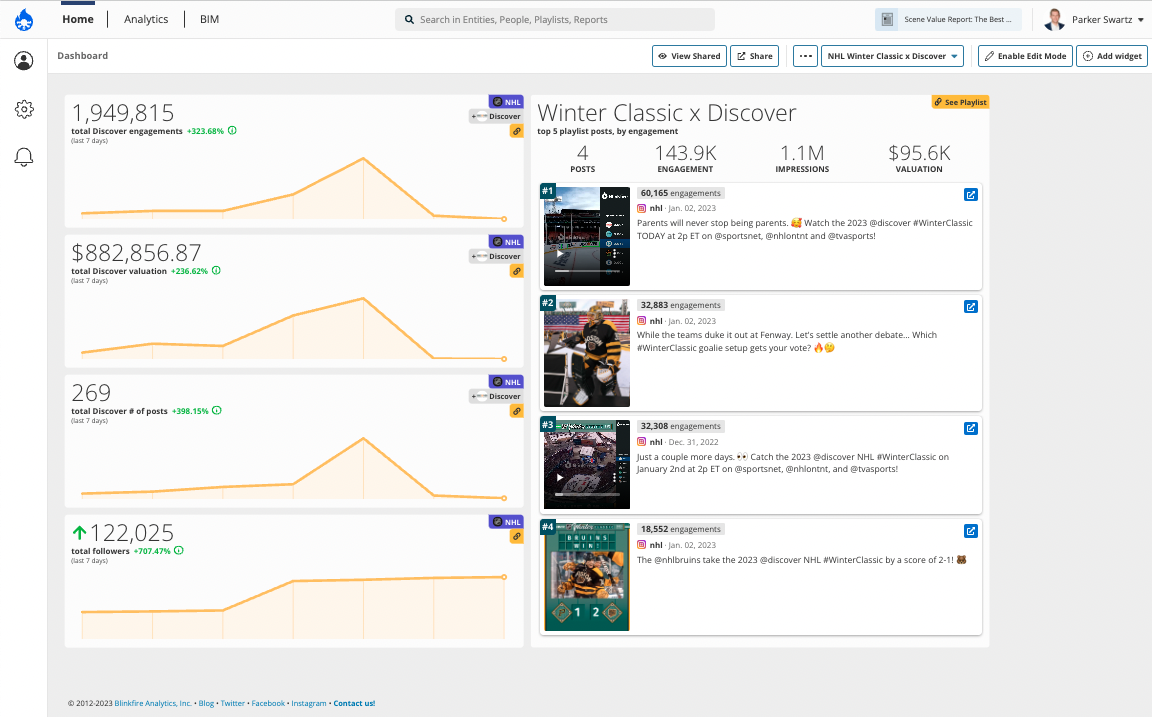Click the search magnifier icon

point(409,20)
